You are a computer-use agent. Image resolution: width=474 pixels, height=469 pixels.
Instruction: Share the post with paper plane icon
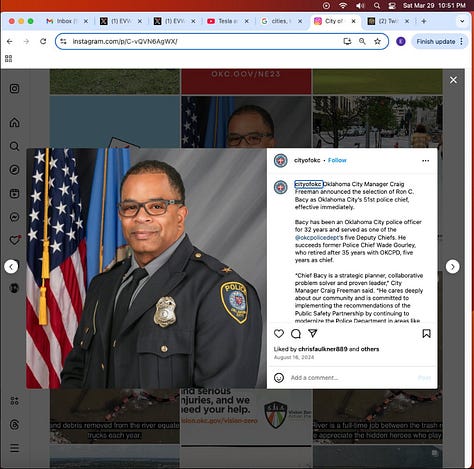click(312, 333)
